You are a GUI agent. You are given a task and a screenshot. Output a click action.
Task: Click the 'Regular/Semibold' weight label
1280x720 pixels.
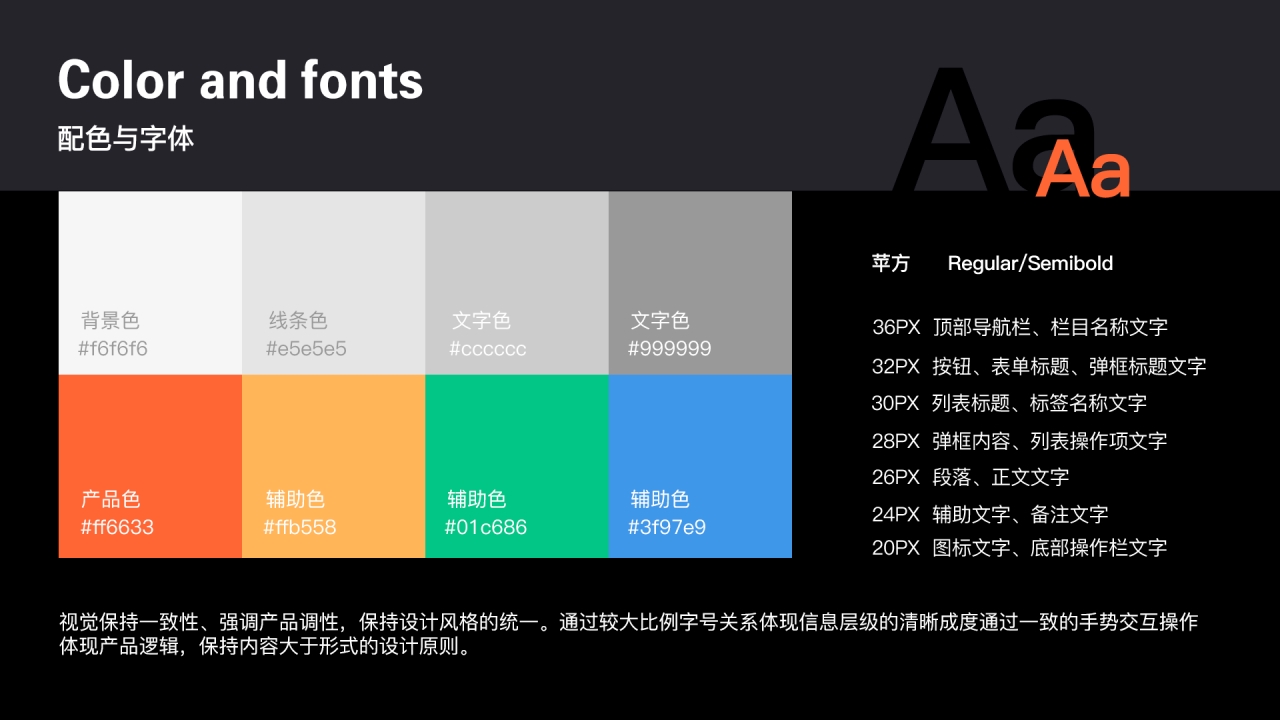1030,263
